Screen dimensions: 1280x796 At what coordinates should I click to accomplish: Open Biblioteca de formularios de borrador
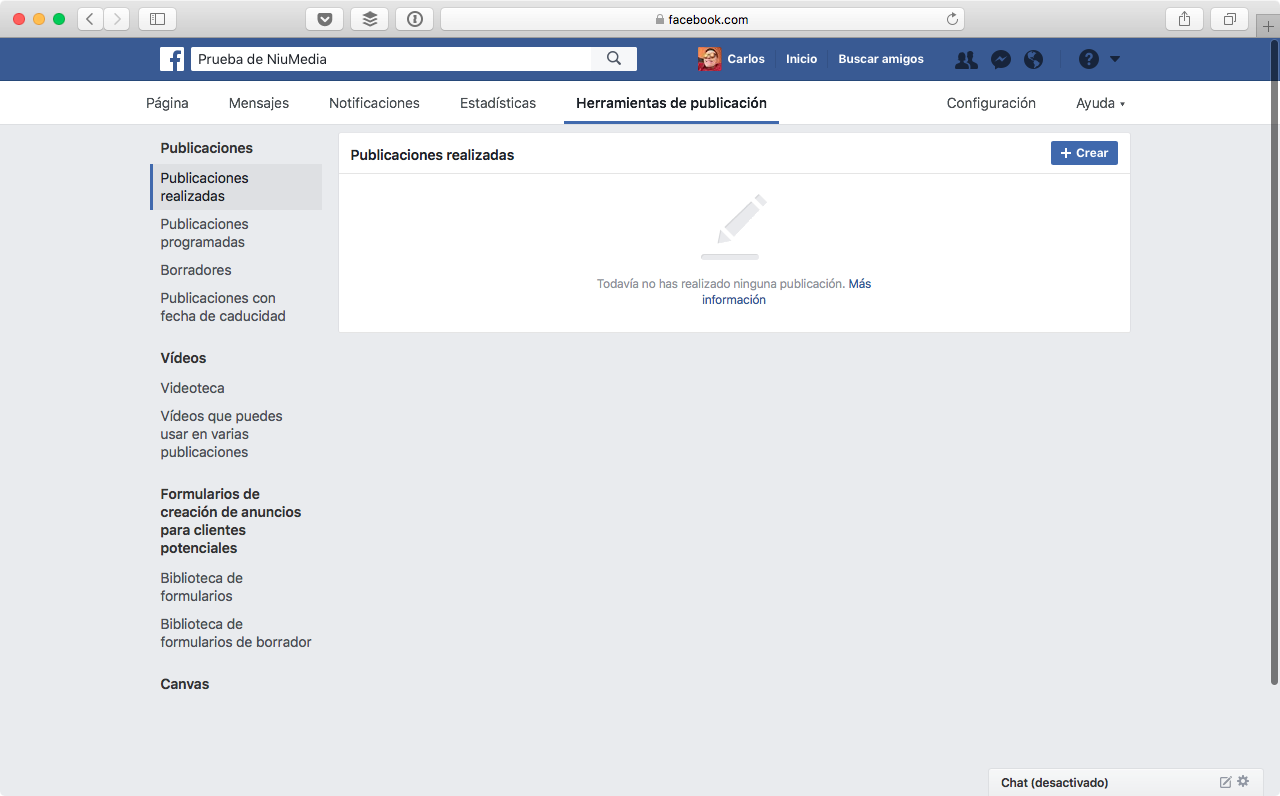point(236,633)
